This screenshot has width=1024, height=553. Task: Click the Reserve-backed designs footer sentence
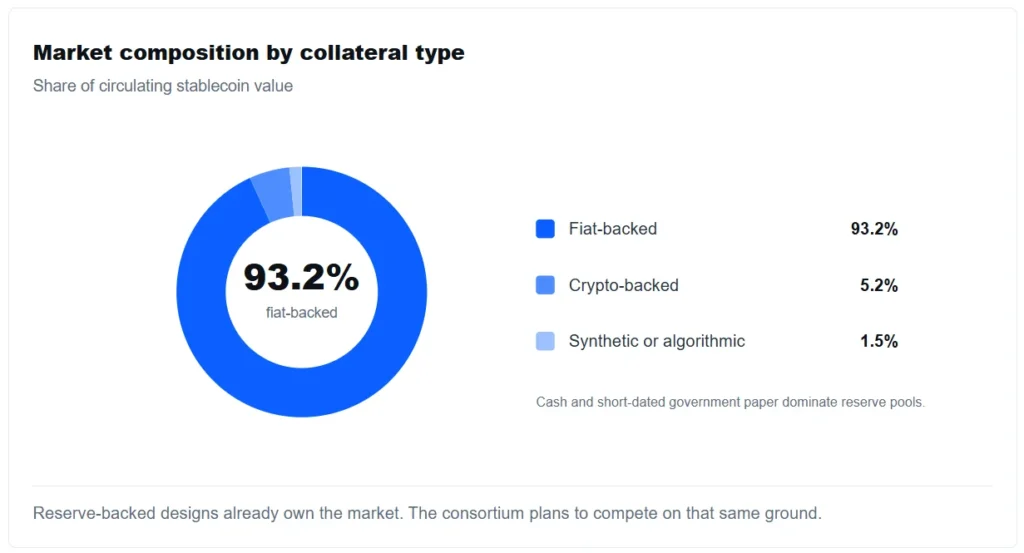(427, 513)
